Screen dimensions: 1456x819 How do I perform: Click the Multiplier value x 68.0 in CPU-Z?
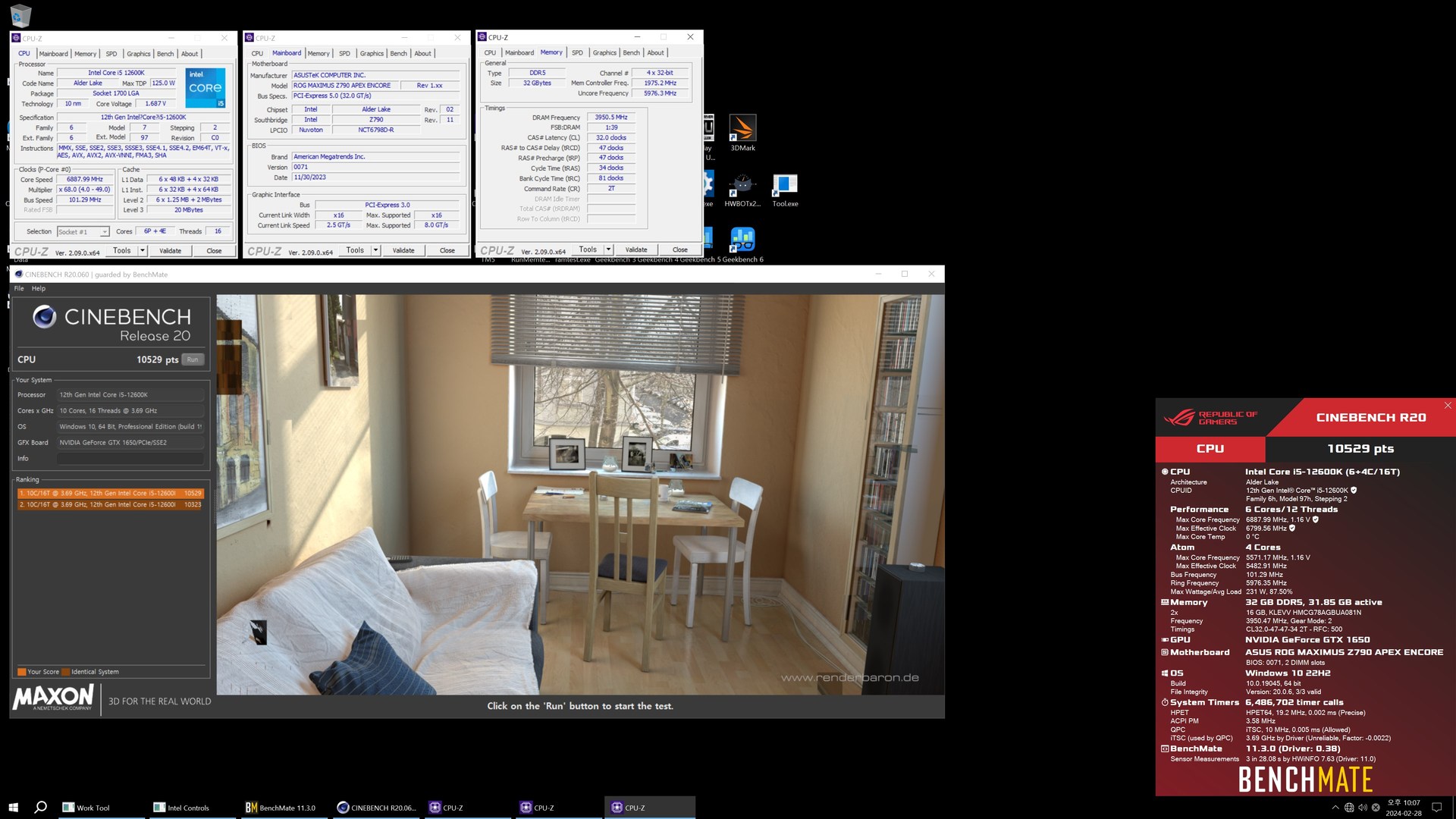[84, 190]
